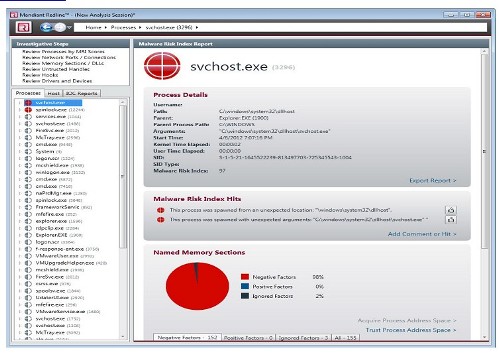Open breadcrumb arrow after Home
Image resolution: width=500 pixels, height=360 pixels.
coord(106,27)
